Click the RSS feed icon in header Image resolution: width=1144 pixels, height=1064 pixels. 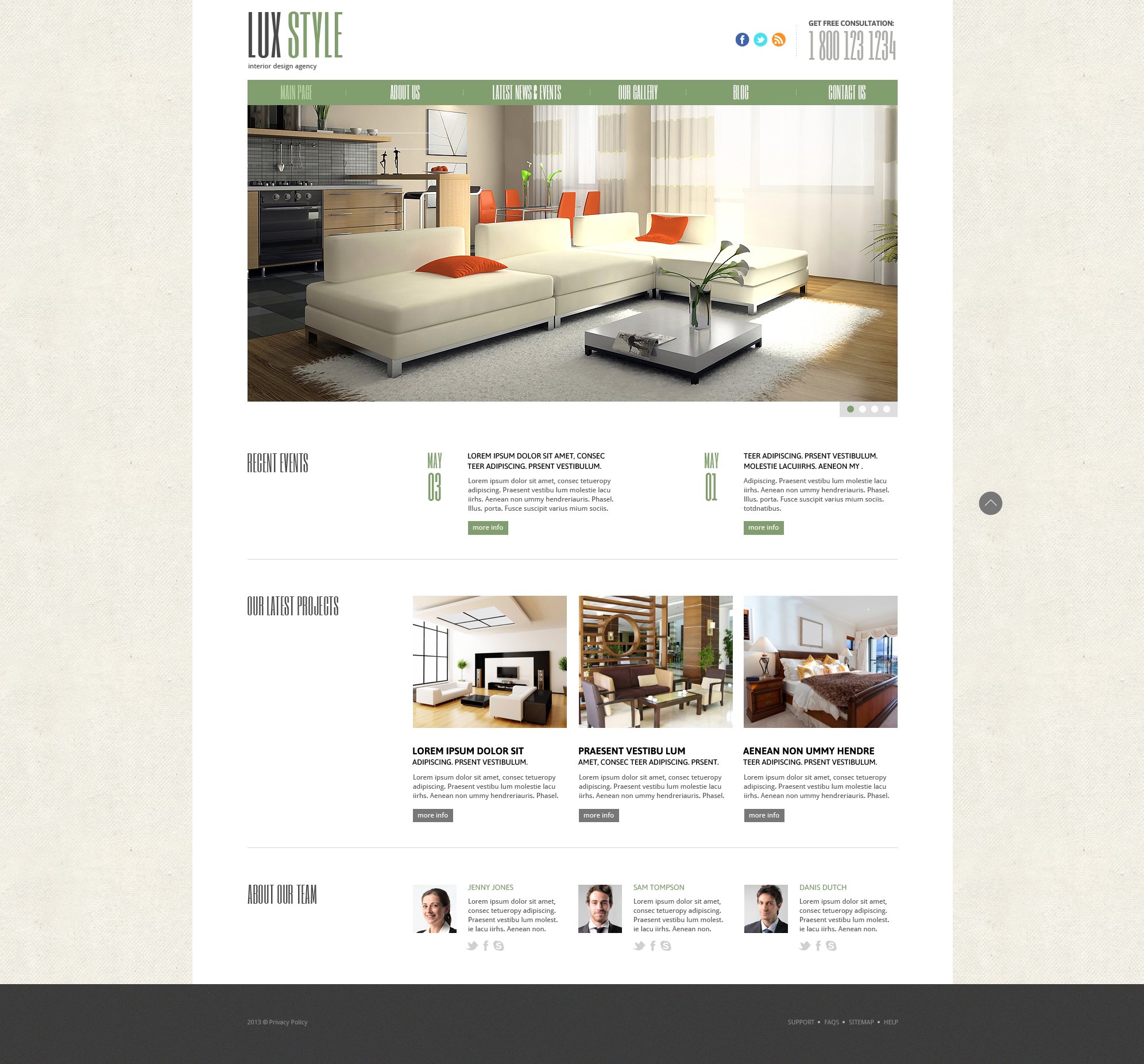pos(779,40)
